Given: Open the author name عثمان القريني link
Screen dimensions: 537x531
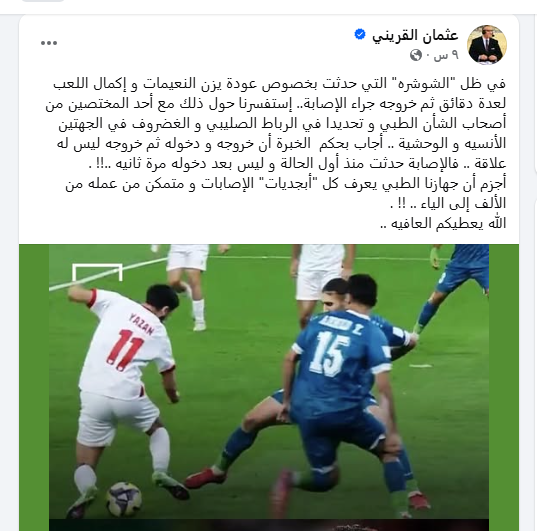Looking at the screenshot, I should pos(415,35).
